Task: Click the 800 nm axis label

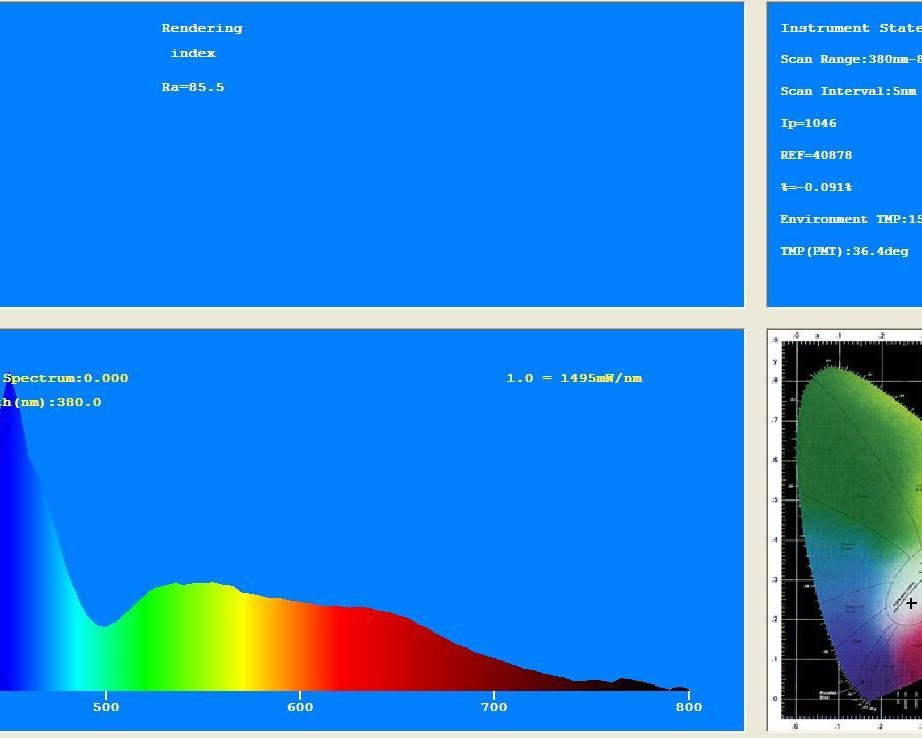Action: pyautogui.click(x=689, y=707)
